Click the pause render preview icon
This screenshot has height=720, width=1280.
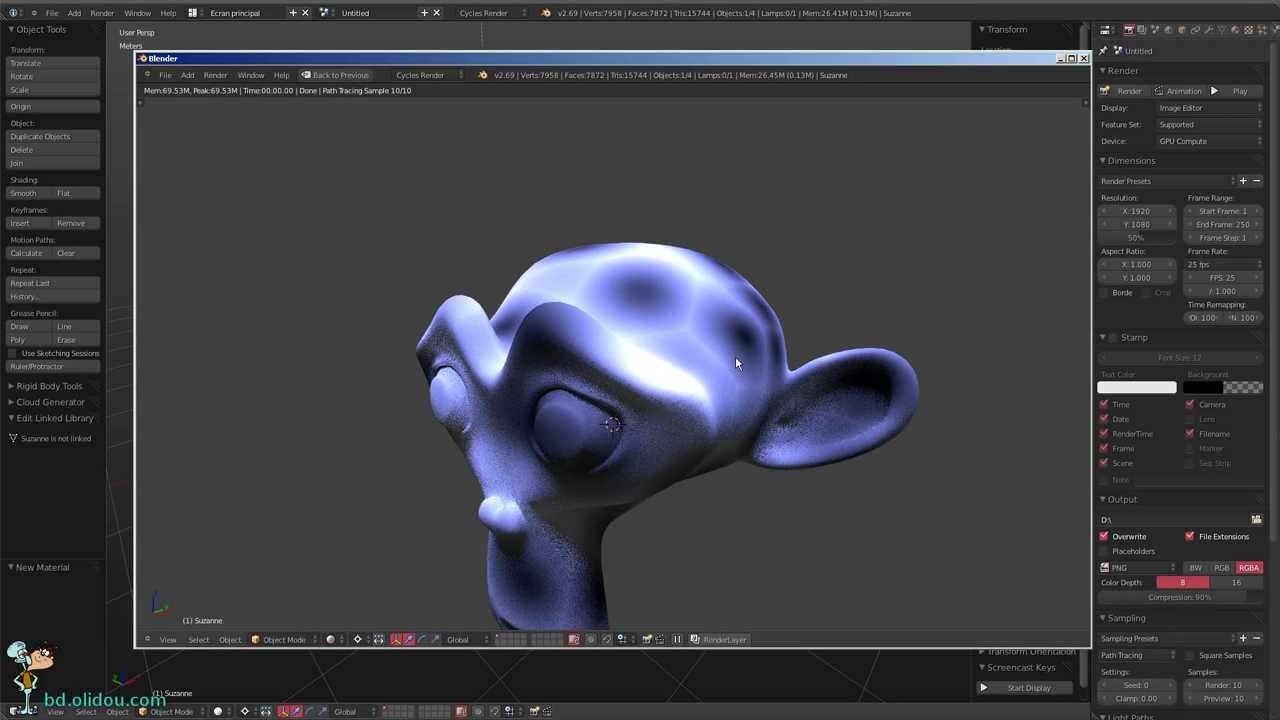point(677,640)
